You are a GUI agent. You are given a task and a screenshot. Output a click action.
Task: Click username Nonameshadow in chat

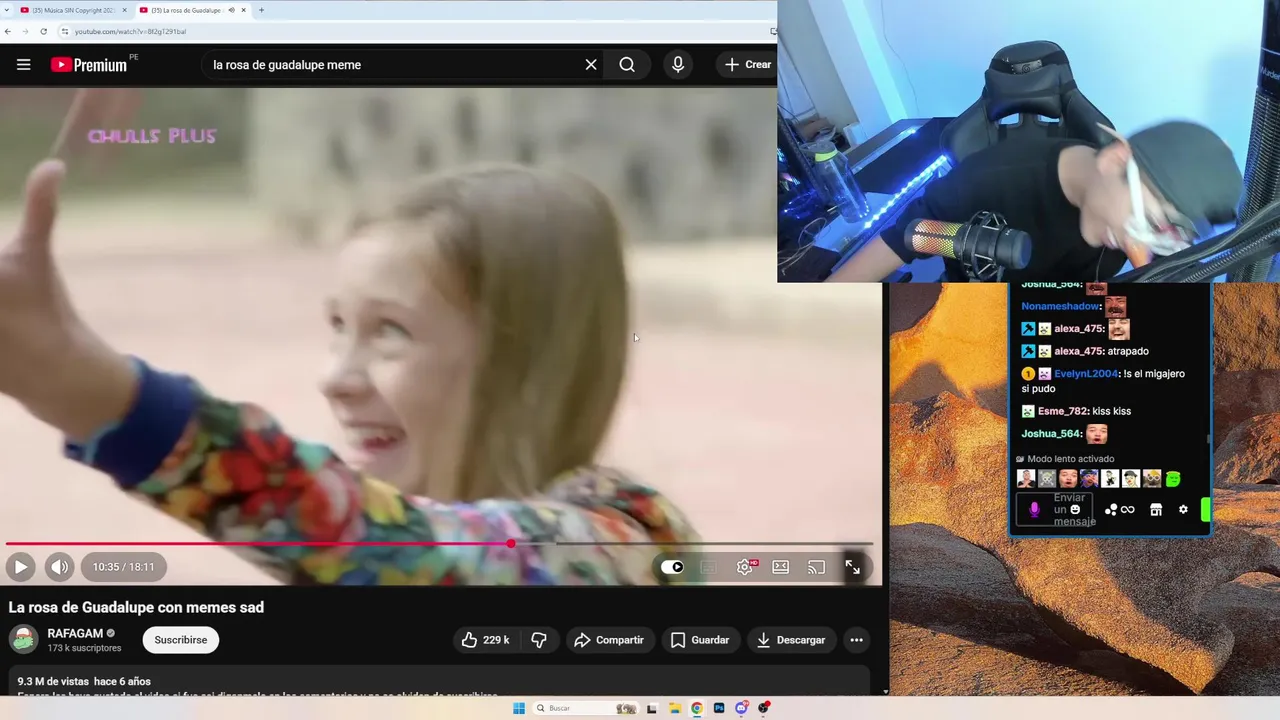point(1060,306)
